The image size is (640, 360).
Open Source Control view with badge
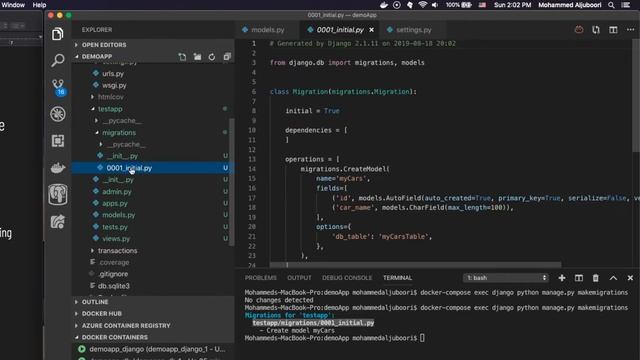[x=58, y=87]
